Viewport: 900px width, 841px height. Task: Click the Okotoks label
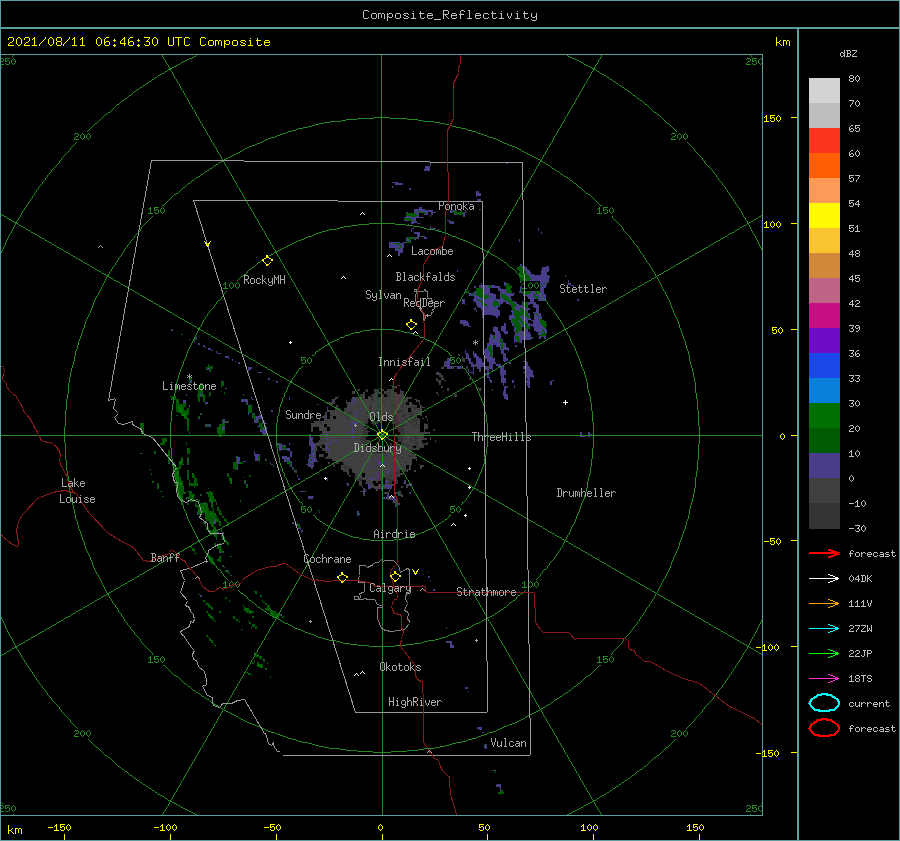(x=400, y=667)
